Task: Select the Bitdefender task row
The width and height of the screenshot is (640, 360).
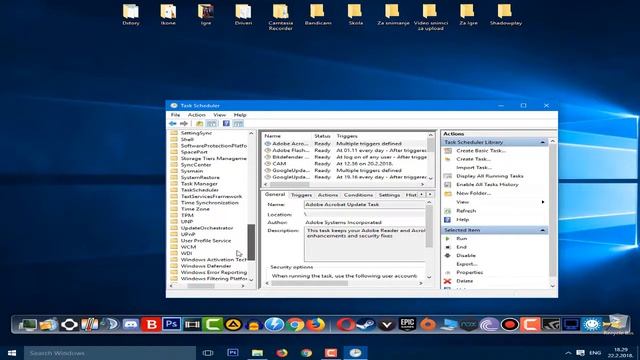Action: pyautogui.click(x=345, y=157)
